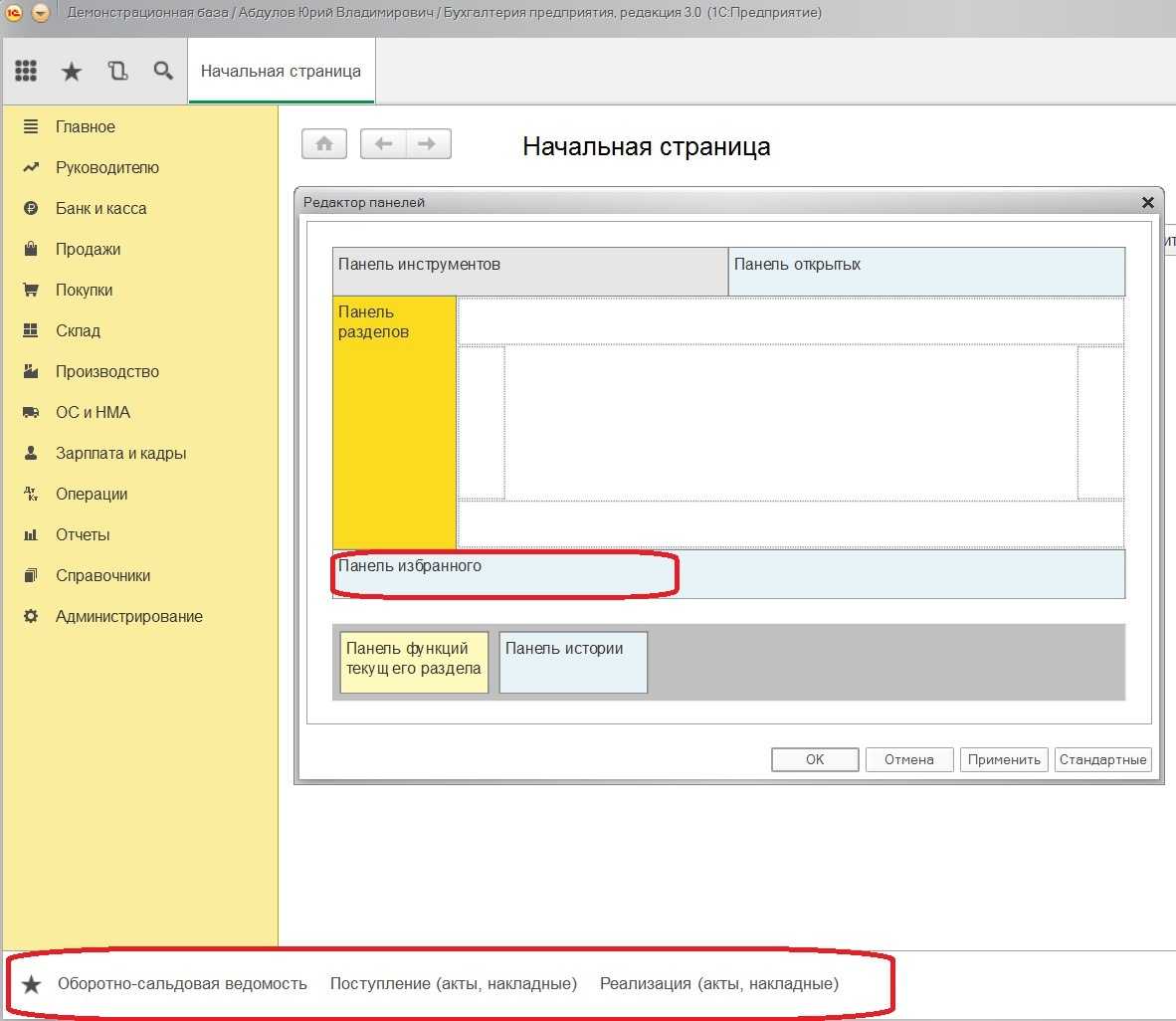
Task: Click the Применить button
Action: point(1004,759)
